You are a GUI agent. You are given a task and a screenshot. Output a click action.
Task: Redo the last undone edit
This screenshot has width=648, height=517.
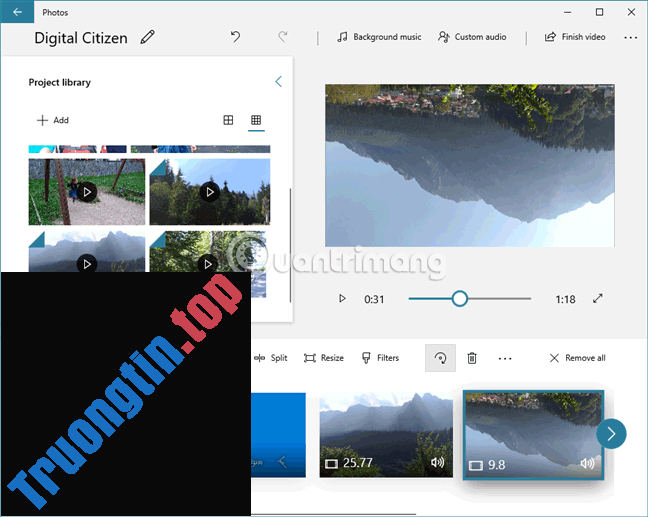pyautogui.click(x=283, y=37)
